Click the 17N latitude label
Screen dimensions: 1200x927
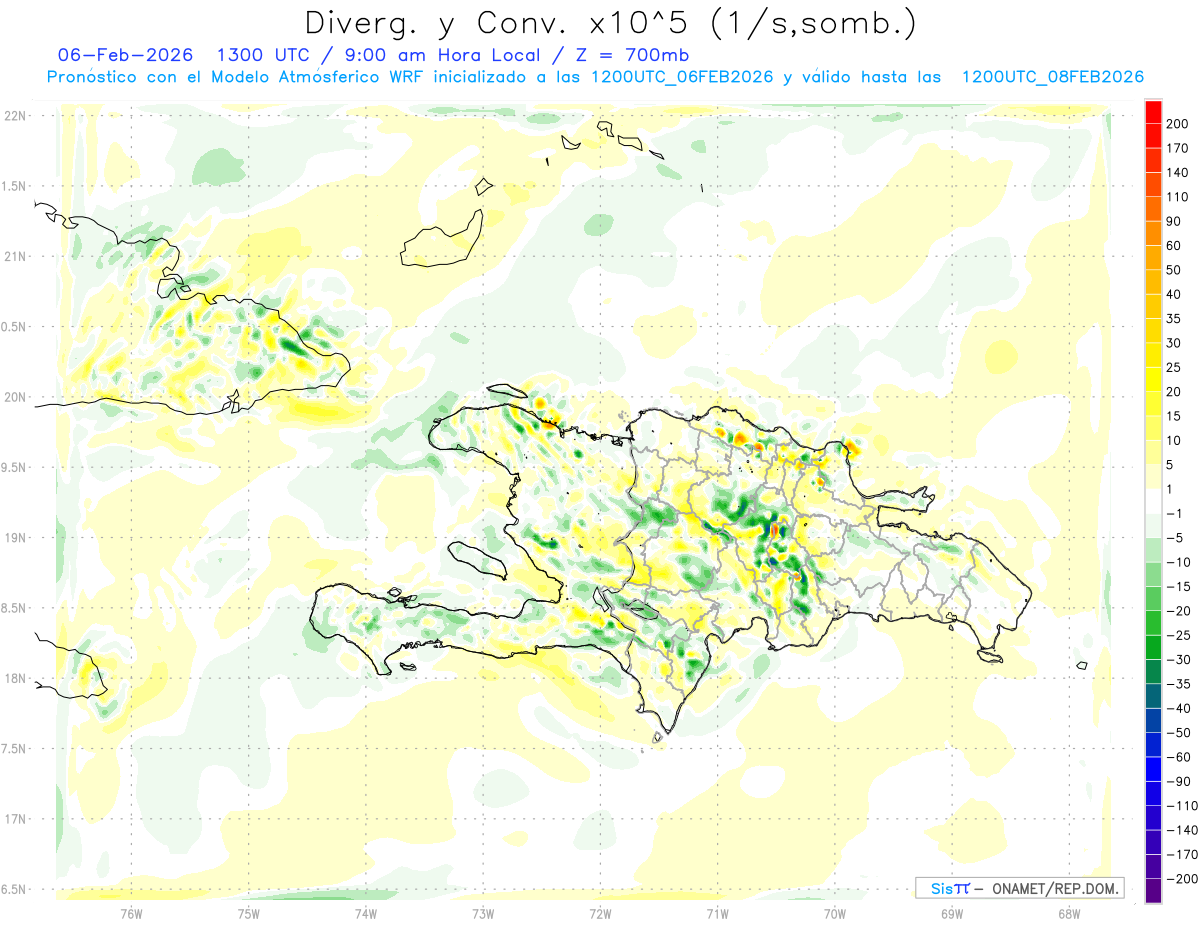coord(15,819)
